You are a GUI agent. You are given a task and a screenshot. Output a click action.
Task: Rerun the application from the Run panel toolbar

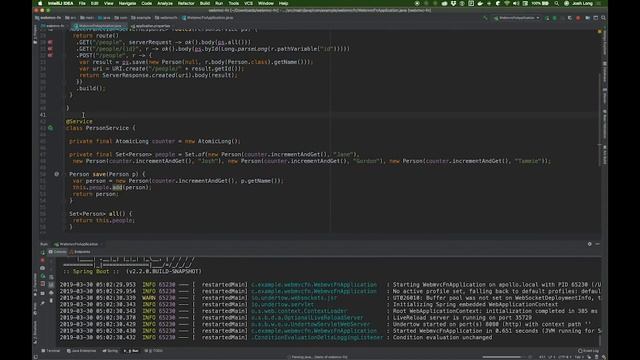coord(42,253)
